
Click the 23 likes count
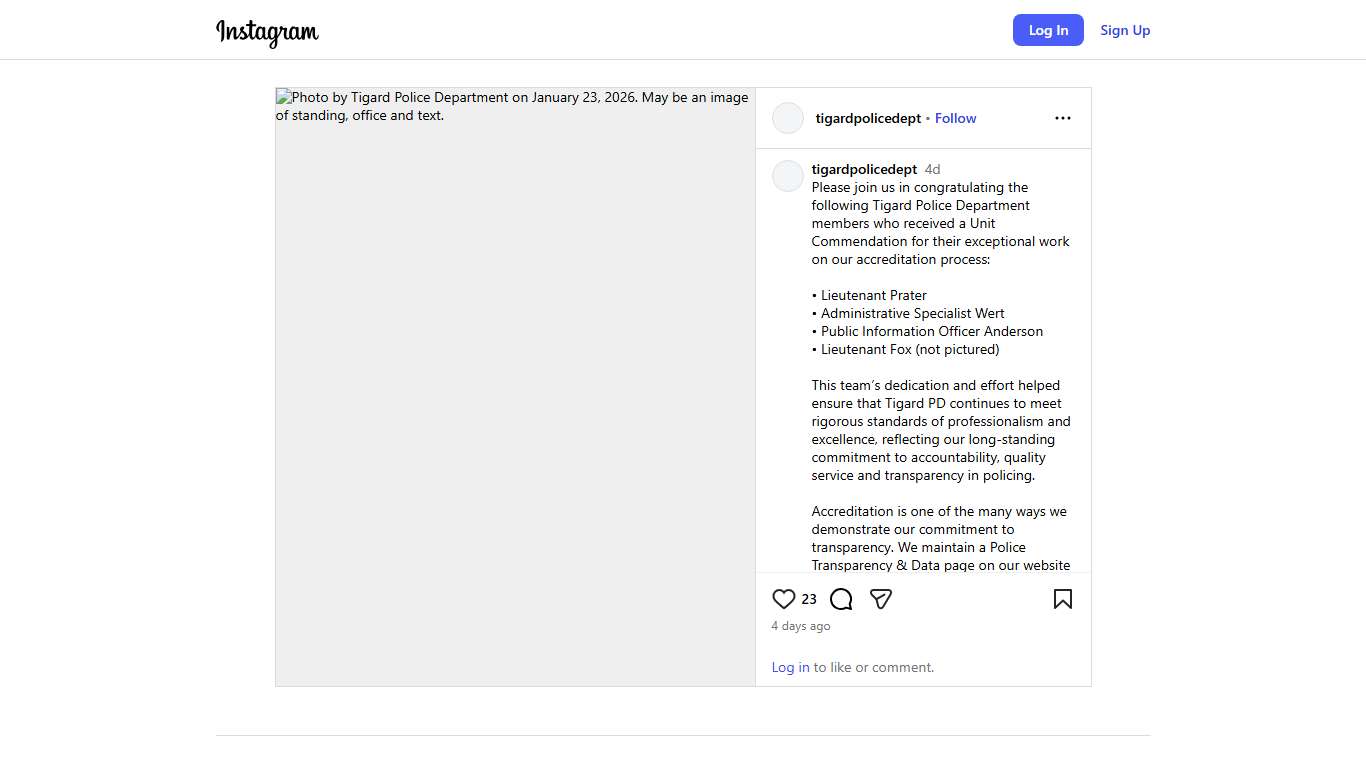[x=809, y=599]
